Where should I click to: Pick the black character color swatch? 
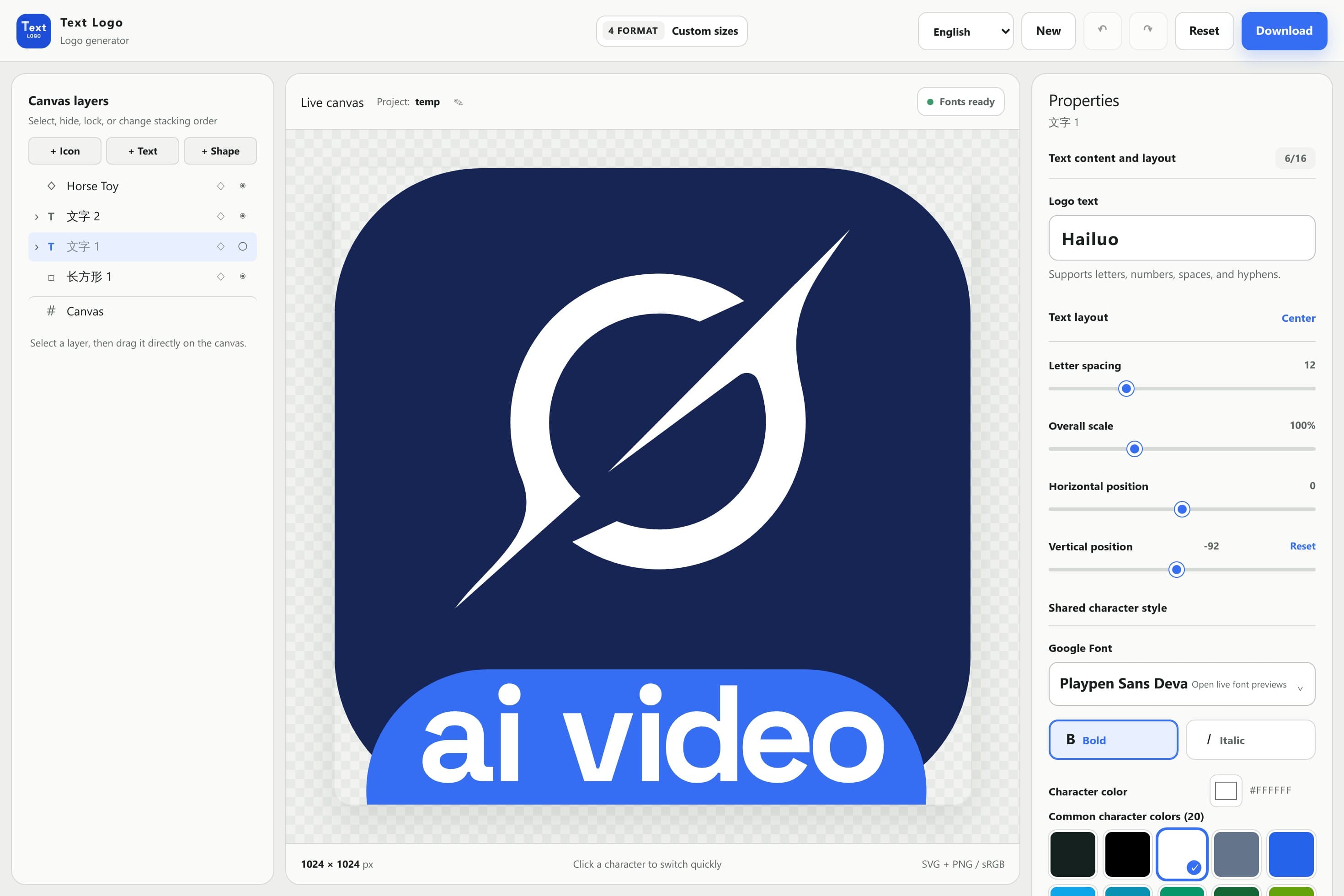click(1127, 854)
